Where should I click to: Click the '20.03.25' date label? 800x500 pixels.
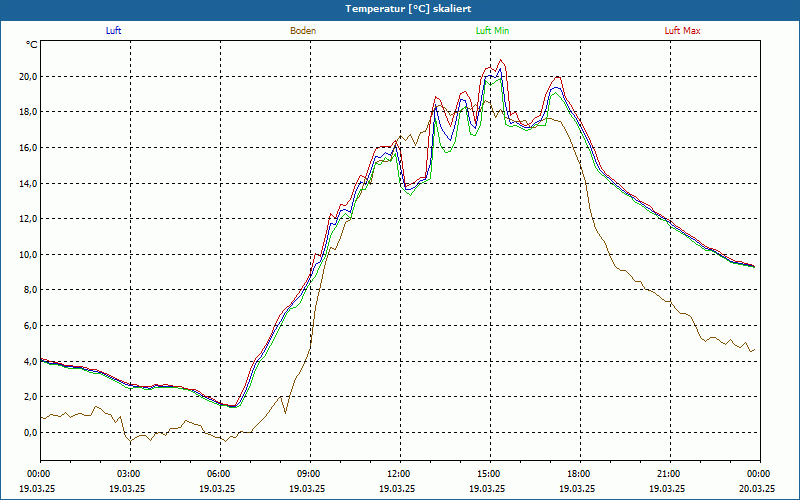coord(757,488)
